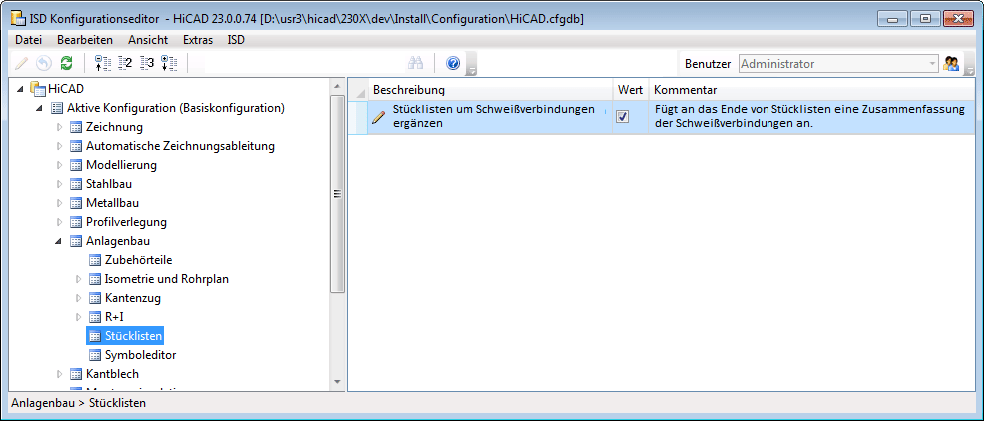Screen dimensions: 984x421
Task: Maximize the Konfigurationseditor window
Action: (x=925, y=19)
